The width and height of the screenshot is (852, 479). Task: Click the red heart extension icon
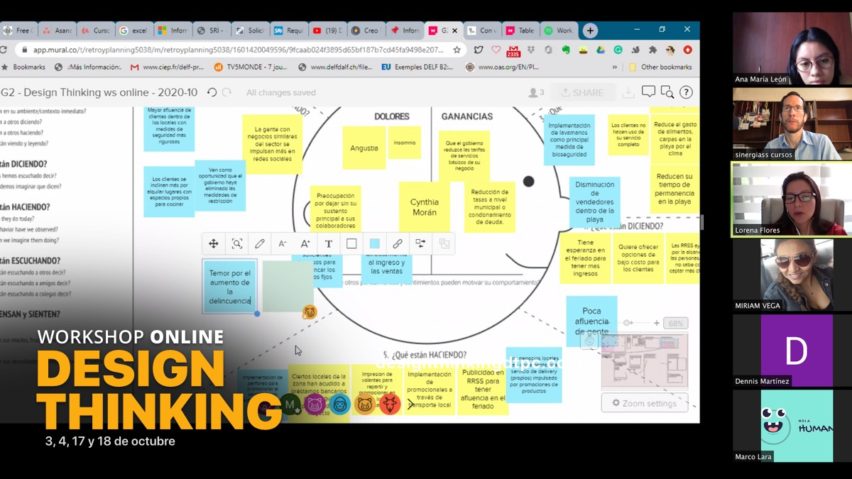click(496, 50)
